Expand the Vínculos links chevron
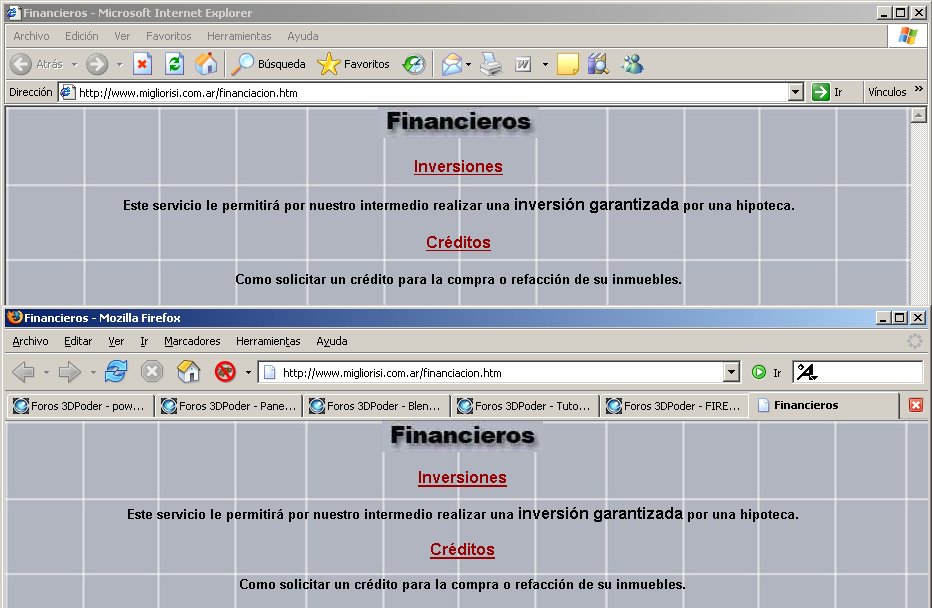 coord(919,89)
